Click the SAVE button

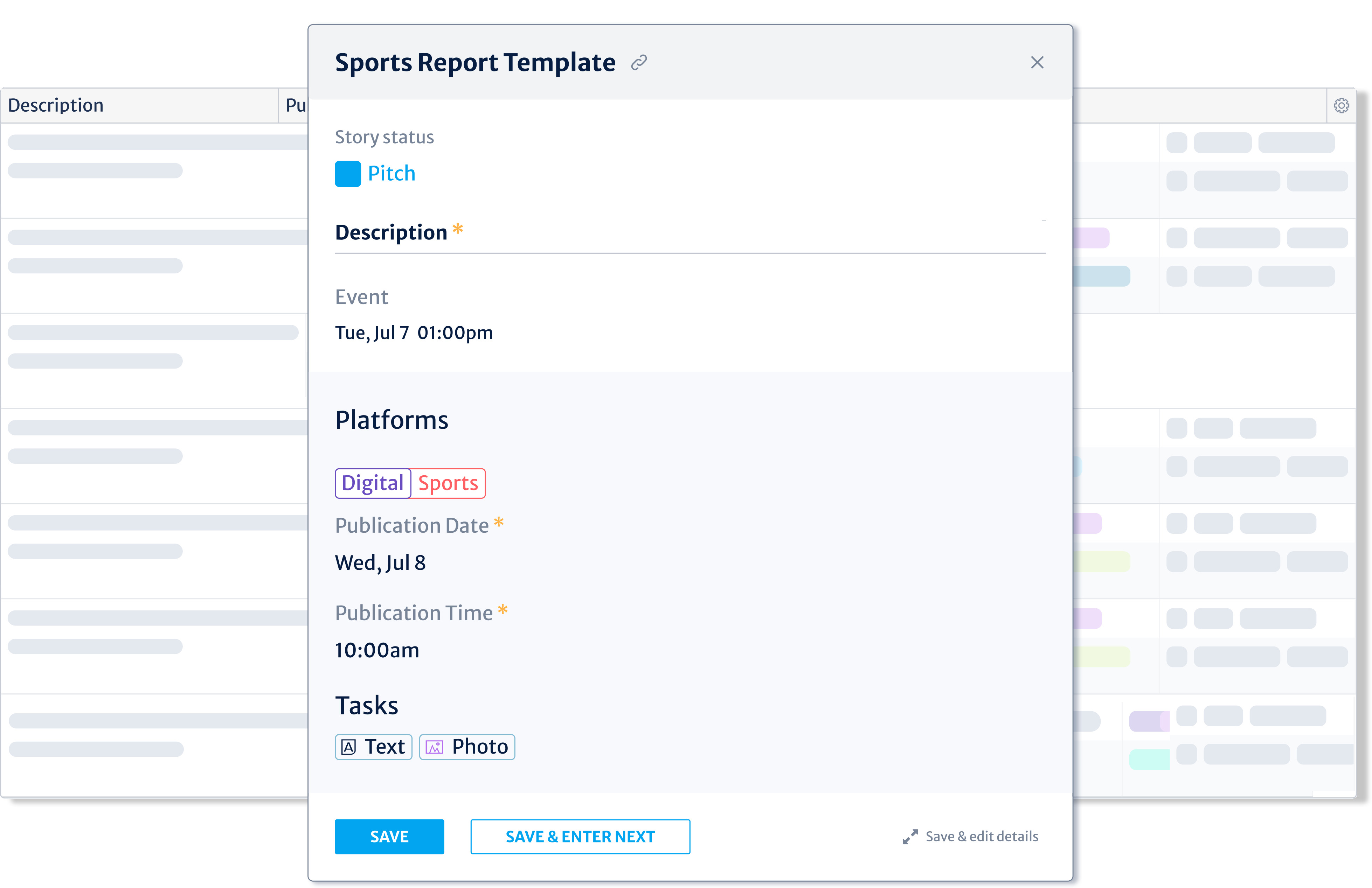point(389,836)
